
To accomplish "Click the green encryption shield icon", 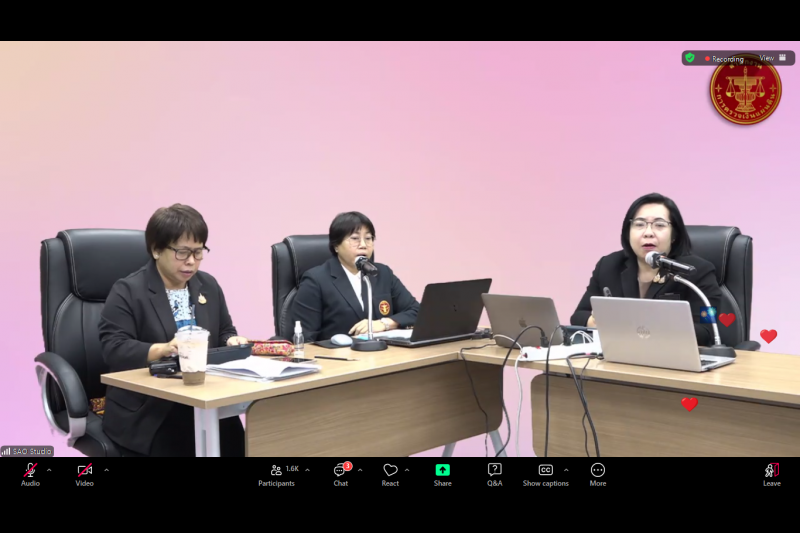I will pyautogui.click(x=690, y=58).
